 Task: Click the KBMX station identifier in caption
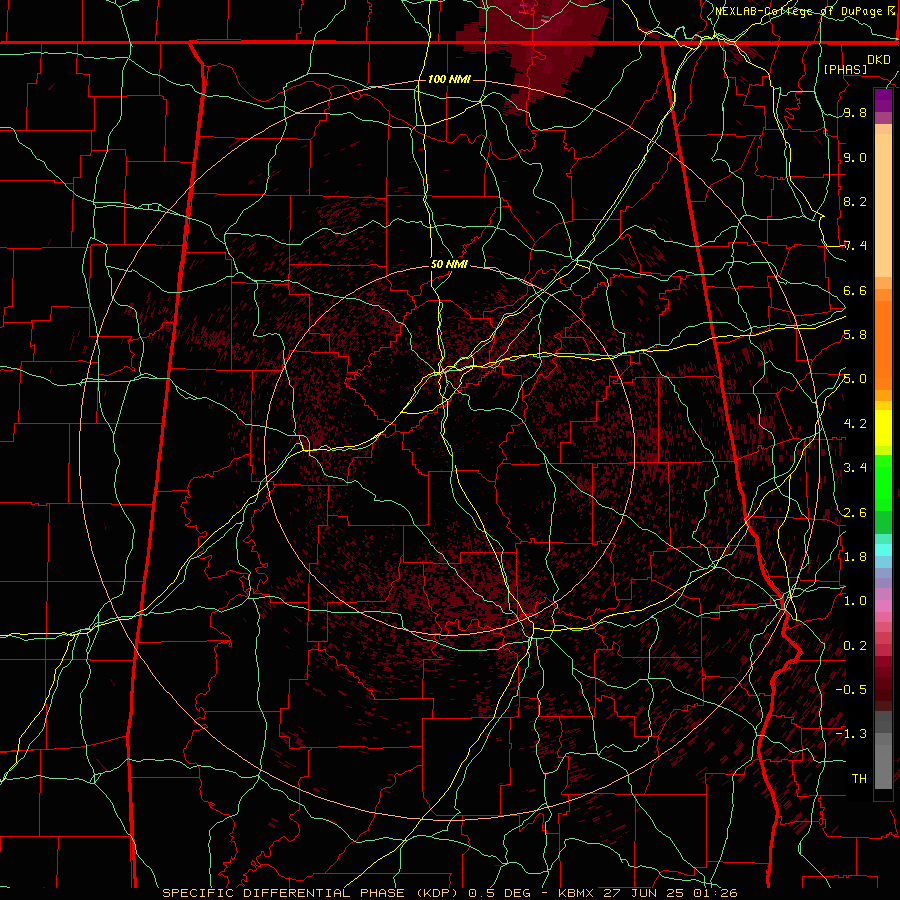click(x=575, y=893)
